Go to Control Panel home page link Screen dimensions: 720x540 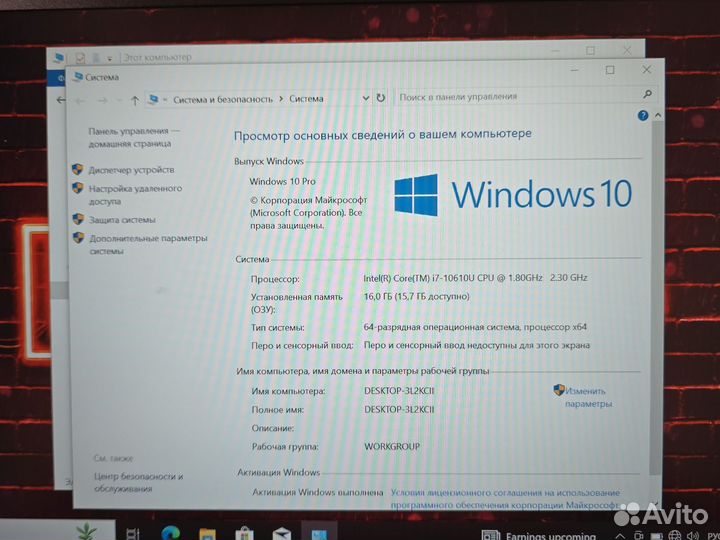(134, 137)
